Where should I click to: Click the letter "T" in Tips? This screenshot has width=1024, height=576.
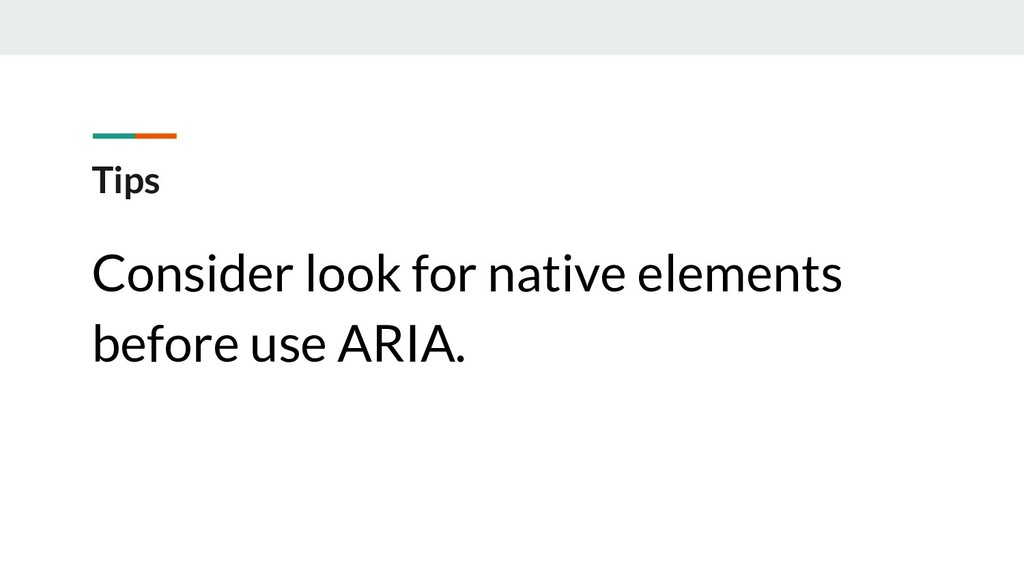[103, 180]
